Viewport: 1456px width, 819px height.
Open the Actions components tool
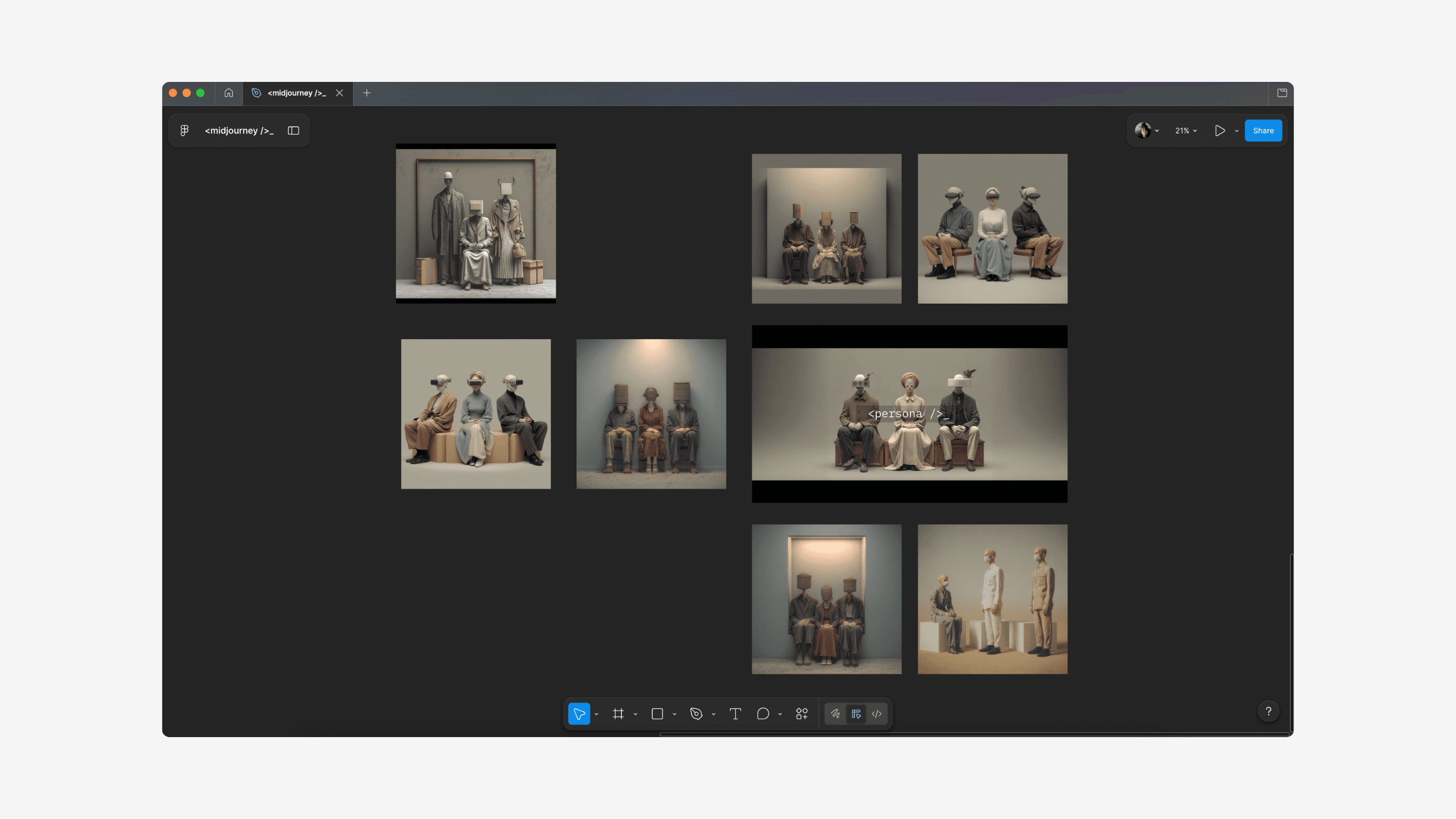coord(801,714)
